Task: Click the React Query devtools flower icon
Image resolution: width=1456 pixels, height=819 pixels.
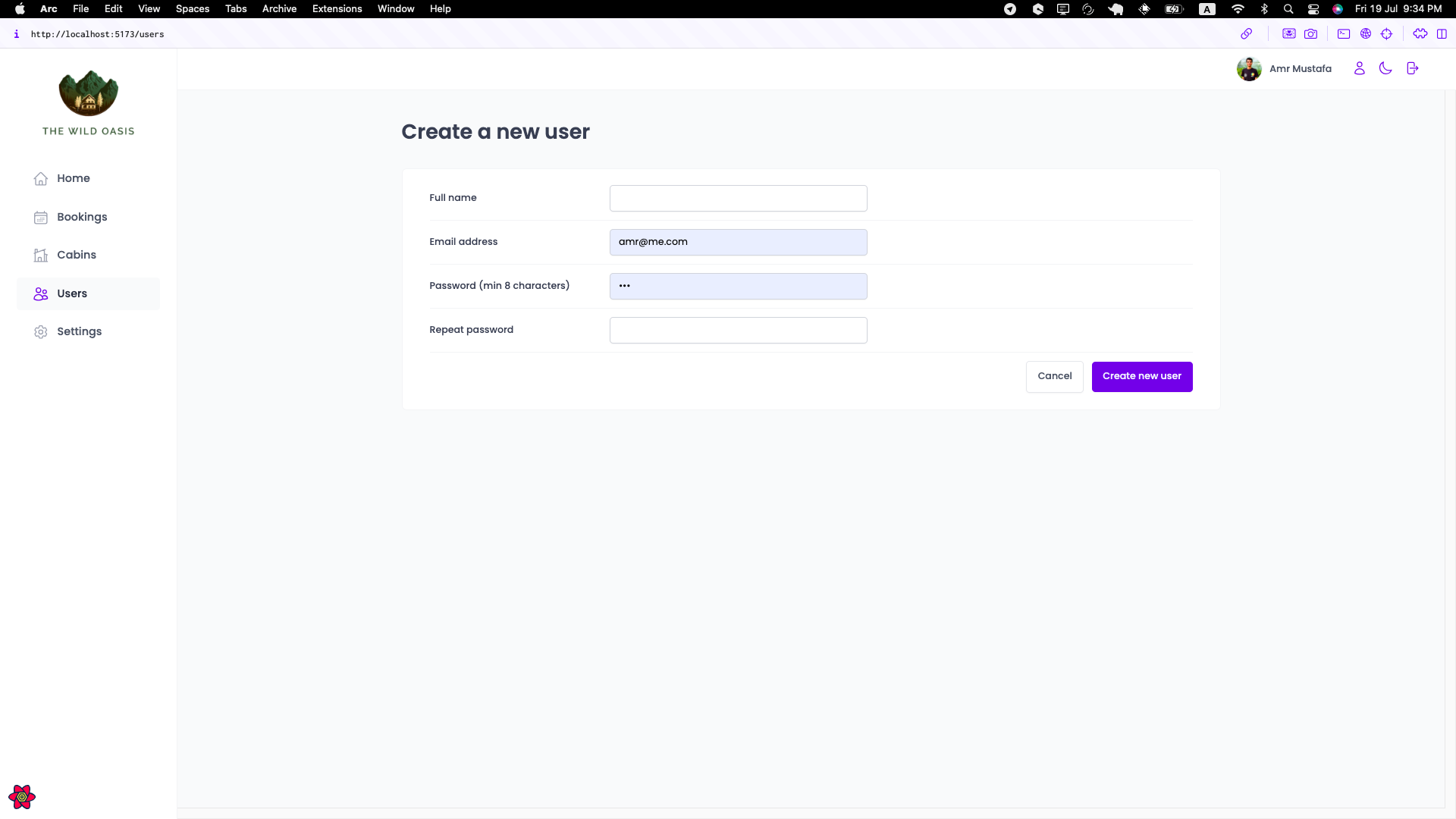Action: coord(22,797)
